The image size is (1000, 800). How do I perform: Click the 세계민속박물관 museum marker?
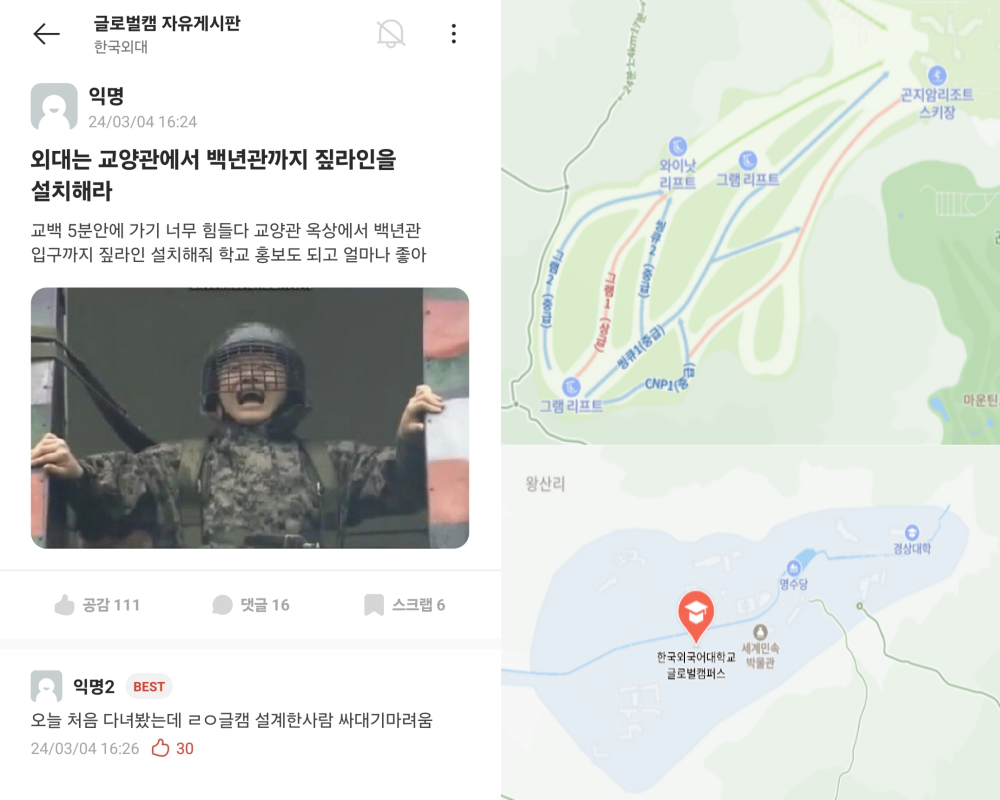click(760, 632)
